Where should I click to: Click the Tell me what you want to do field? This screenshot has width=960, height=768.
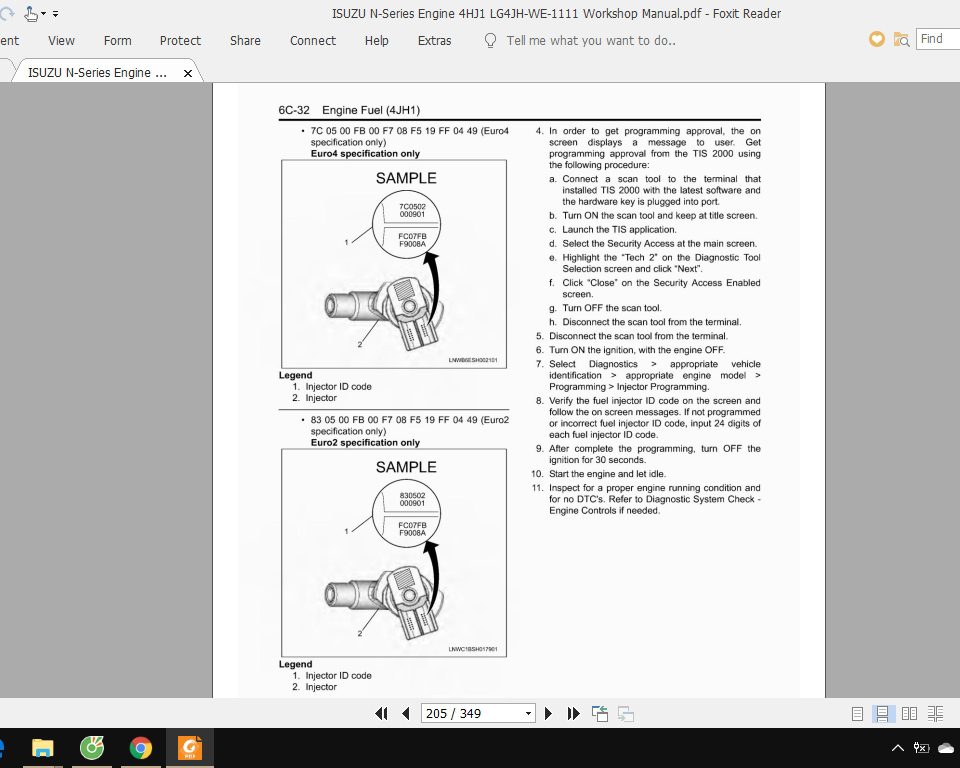[x=590, y=40]
